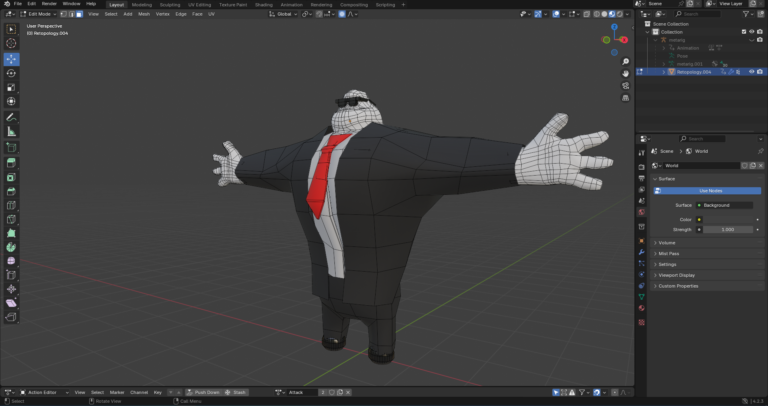Click the zoom magnifier viewport gizmo
768x406 pixels.
[x=625, y=60]
